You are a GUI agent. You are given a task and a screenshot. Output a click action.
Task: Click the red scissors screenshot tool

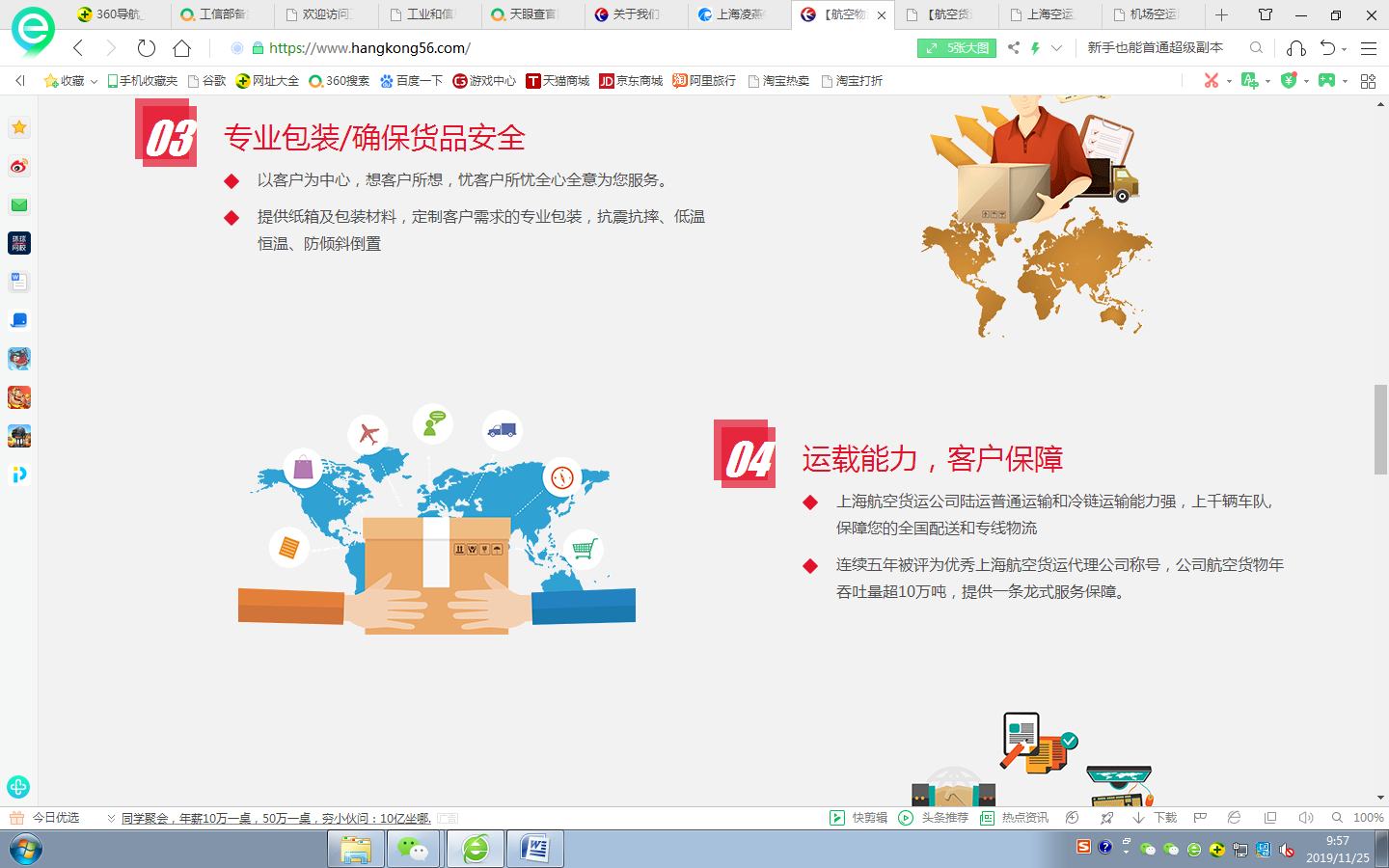click(x=1212, y=81)
